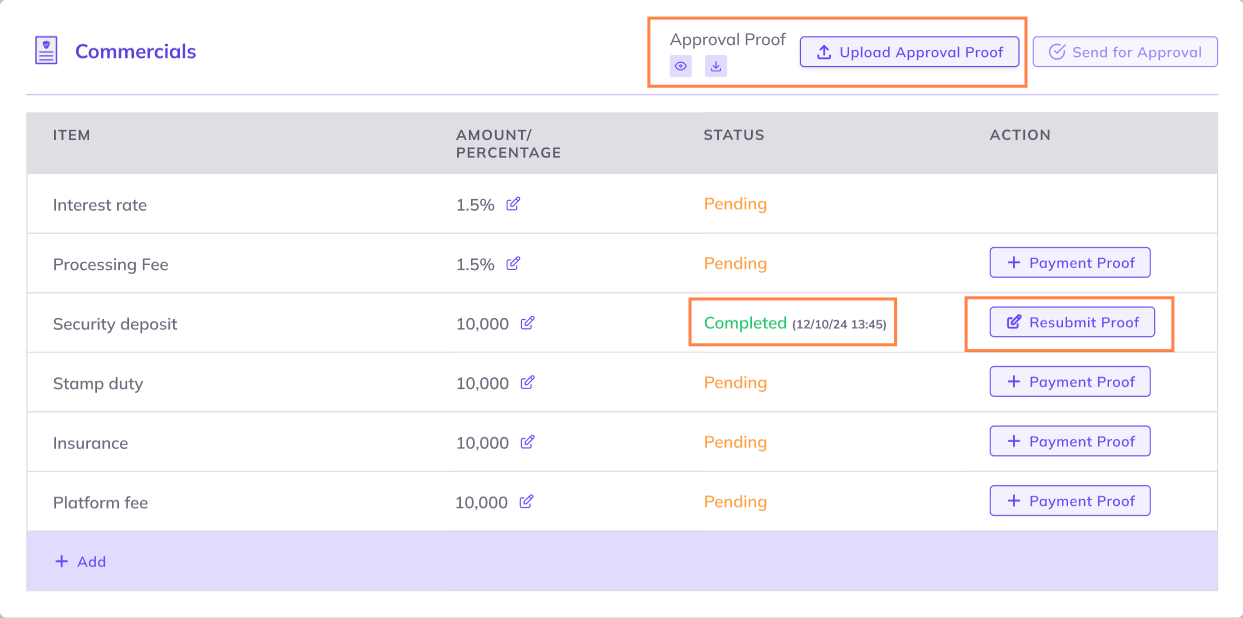
Task: Edit the Stamp duty amount
Action: click(x=527, y=383)
